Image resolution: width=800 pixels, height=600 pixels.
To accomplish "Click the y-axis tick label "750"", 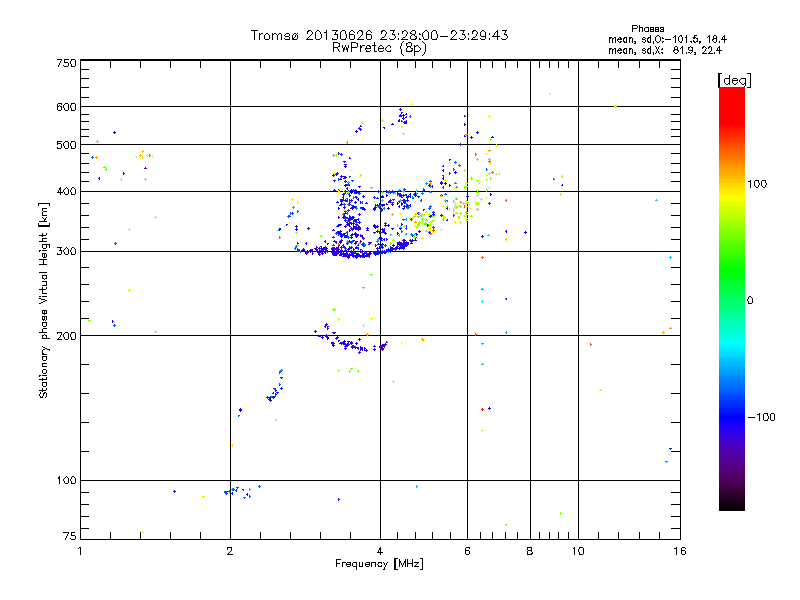I will 66,63.
